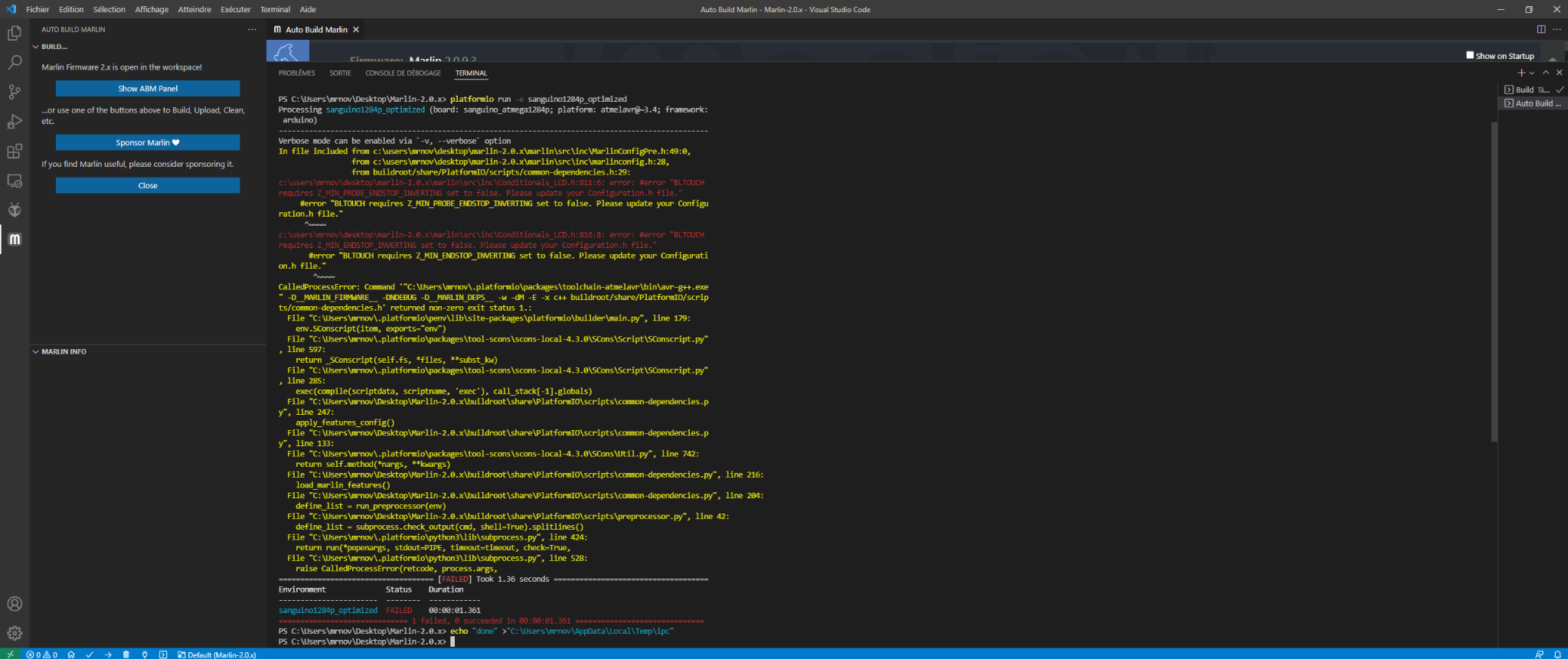This screenshot has height=659, width=1568.
Task: Enable the Show on Startup checkbox
Action: tap(1469, 55)
